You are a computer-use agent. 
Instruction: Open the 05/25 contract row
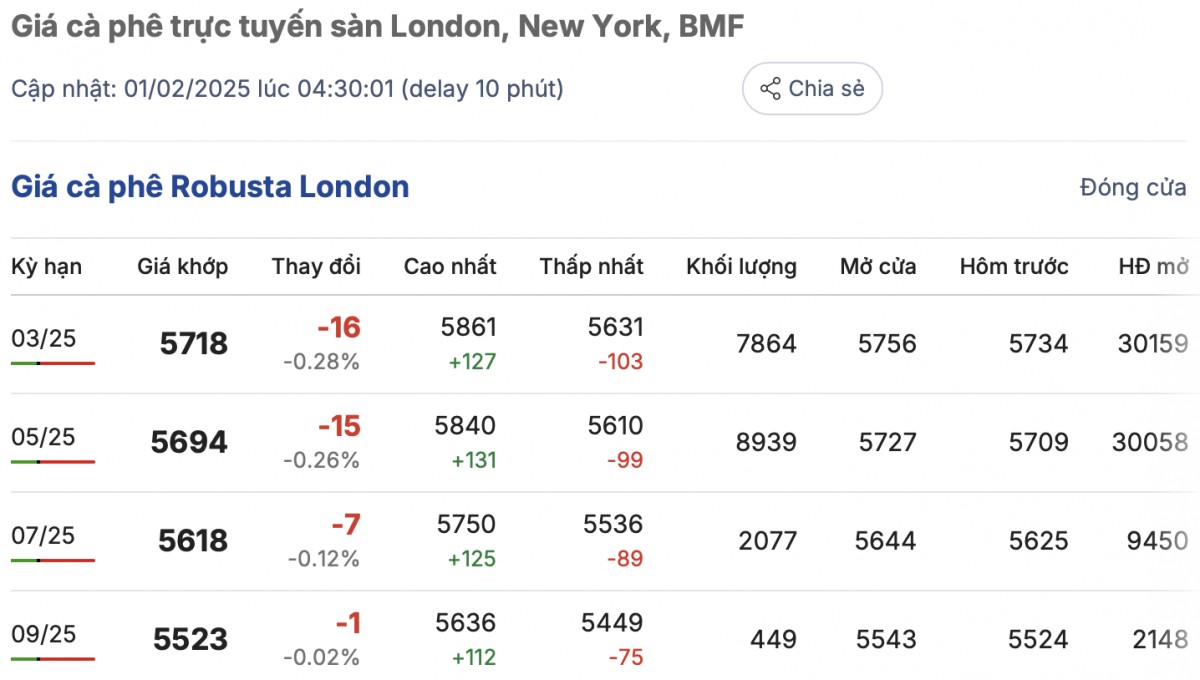[44, 437]
